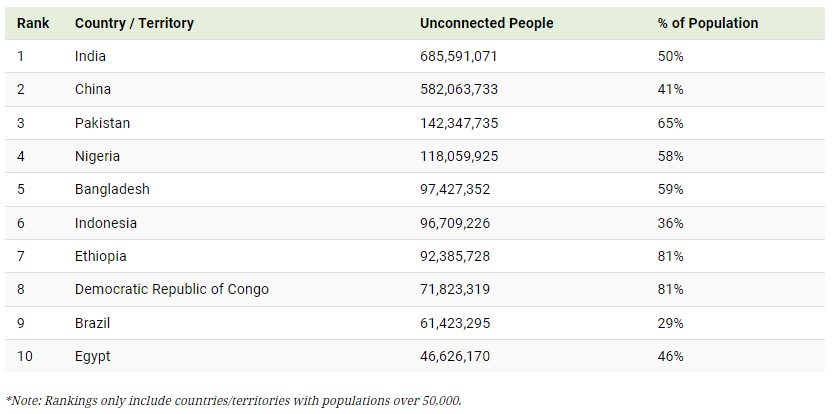Click the Country / Territory column header
Screen dimensions: 833x414
(134, 23)
